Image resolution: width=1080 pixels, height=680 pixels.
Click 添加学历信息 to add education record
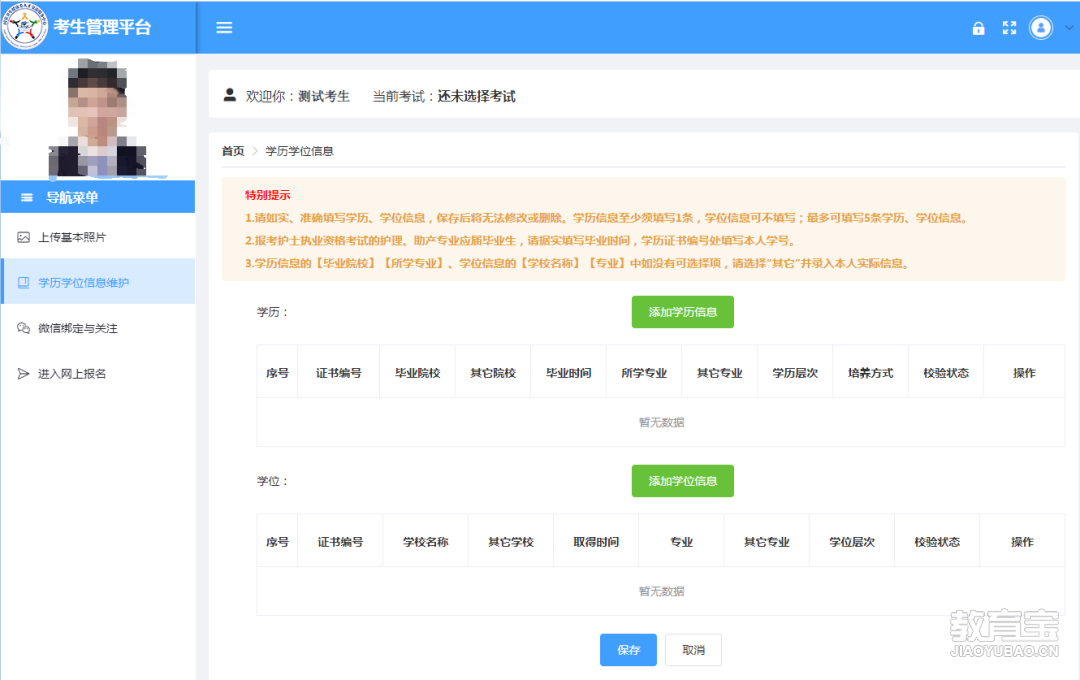[x=682, y=311]
